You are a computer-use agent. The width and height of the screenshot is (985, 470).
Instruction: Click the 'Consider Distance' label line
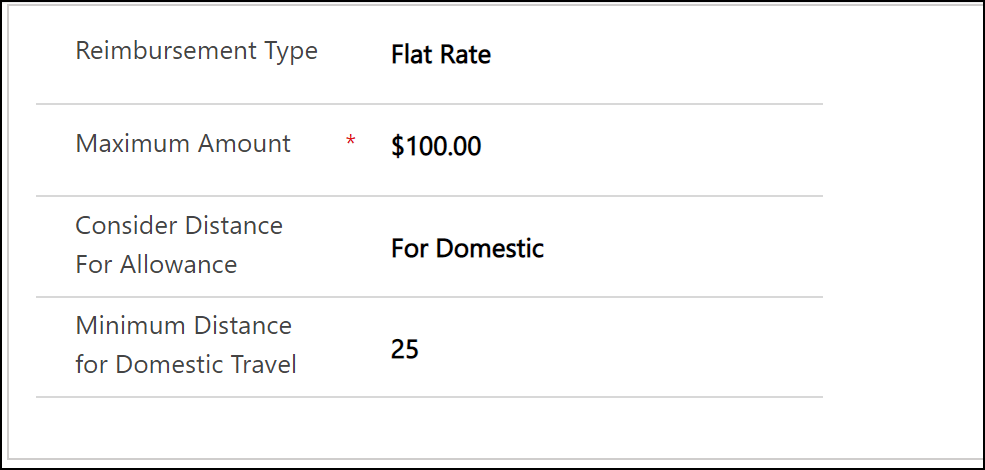[179, 226]
